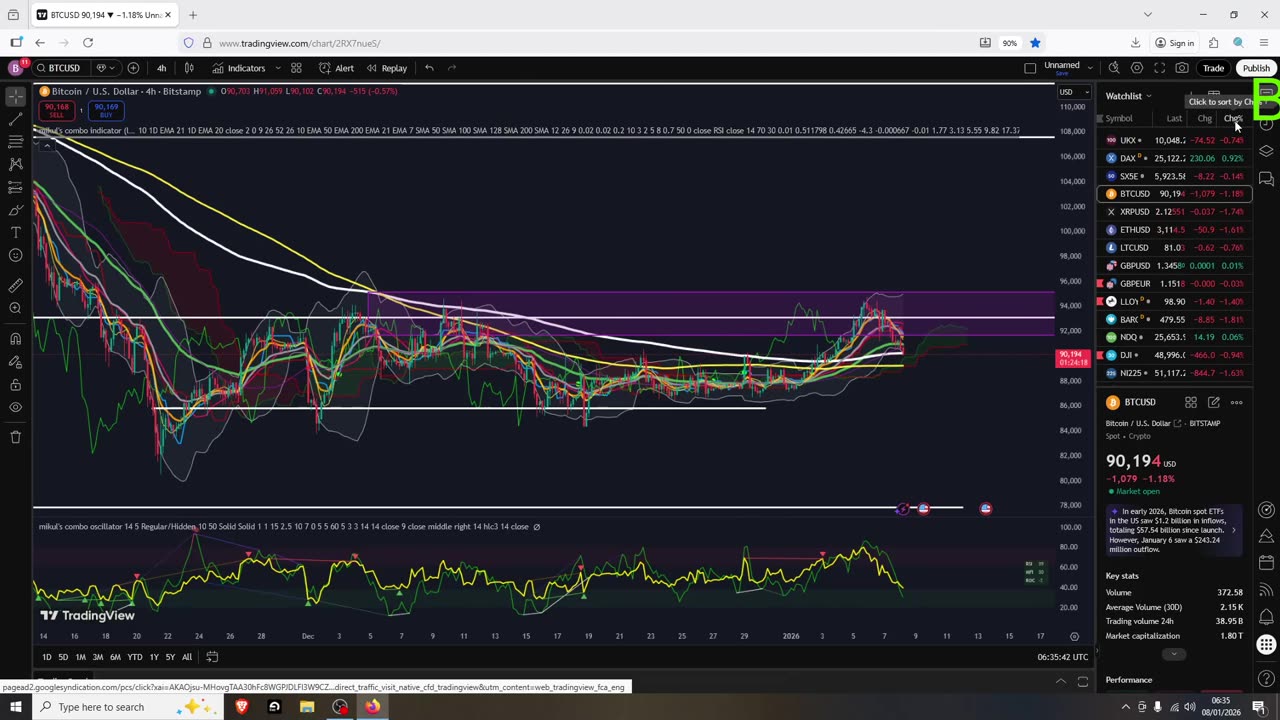
Task: Enter fullscreen chart mode
Action: (x=1160, y=68)
